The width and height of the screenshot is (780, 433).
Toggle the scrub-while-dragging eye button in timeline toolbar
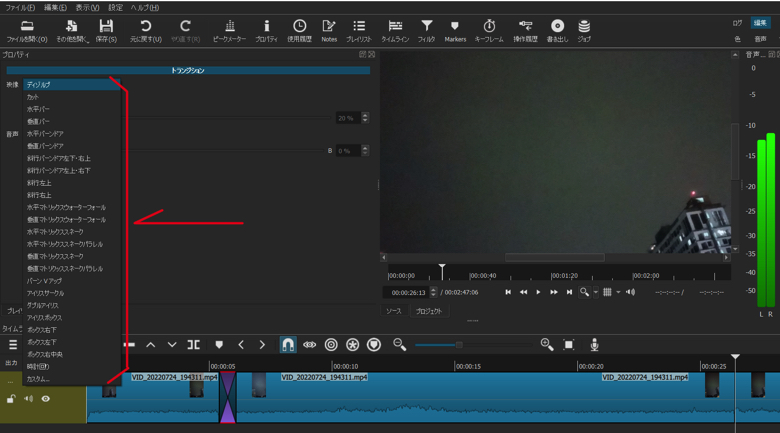click(x=309, y=344)
